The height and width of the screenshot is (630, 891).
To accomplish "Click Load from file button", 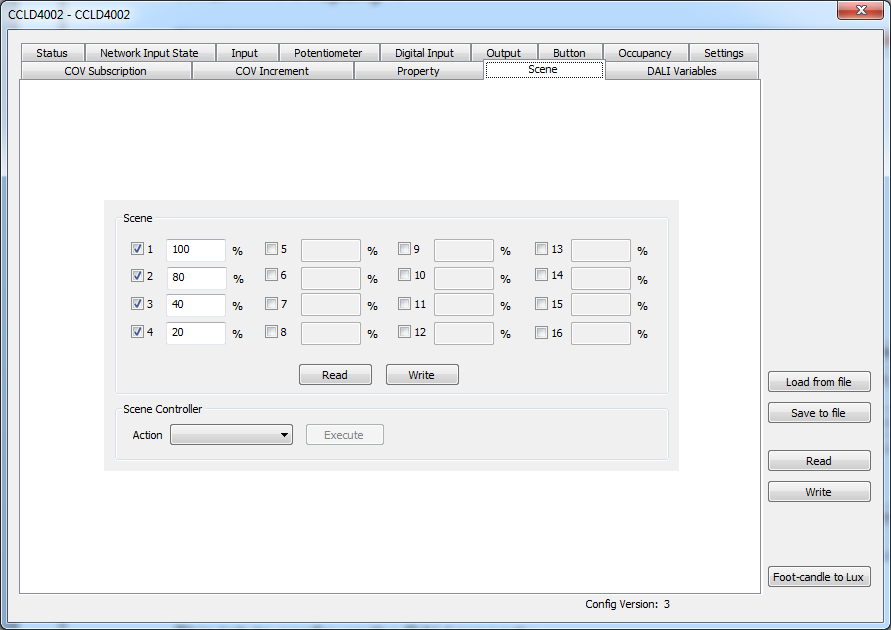I will point(819,382).
